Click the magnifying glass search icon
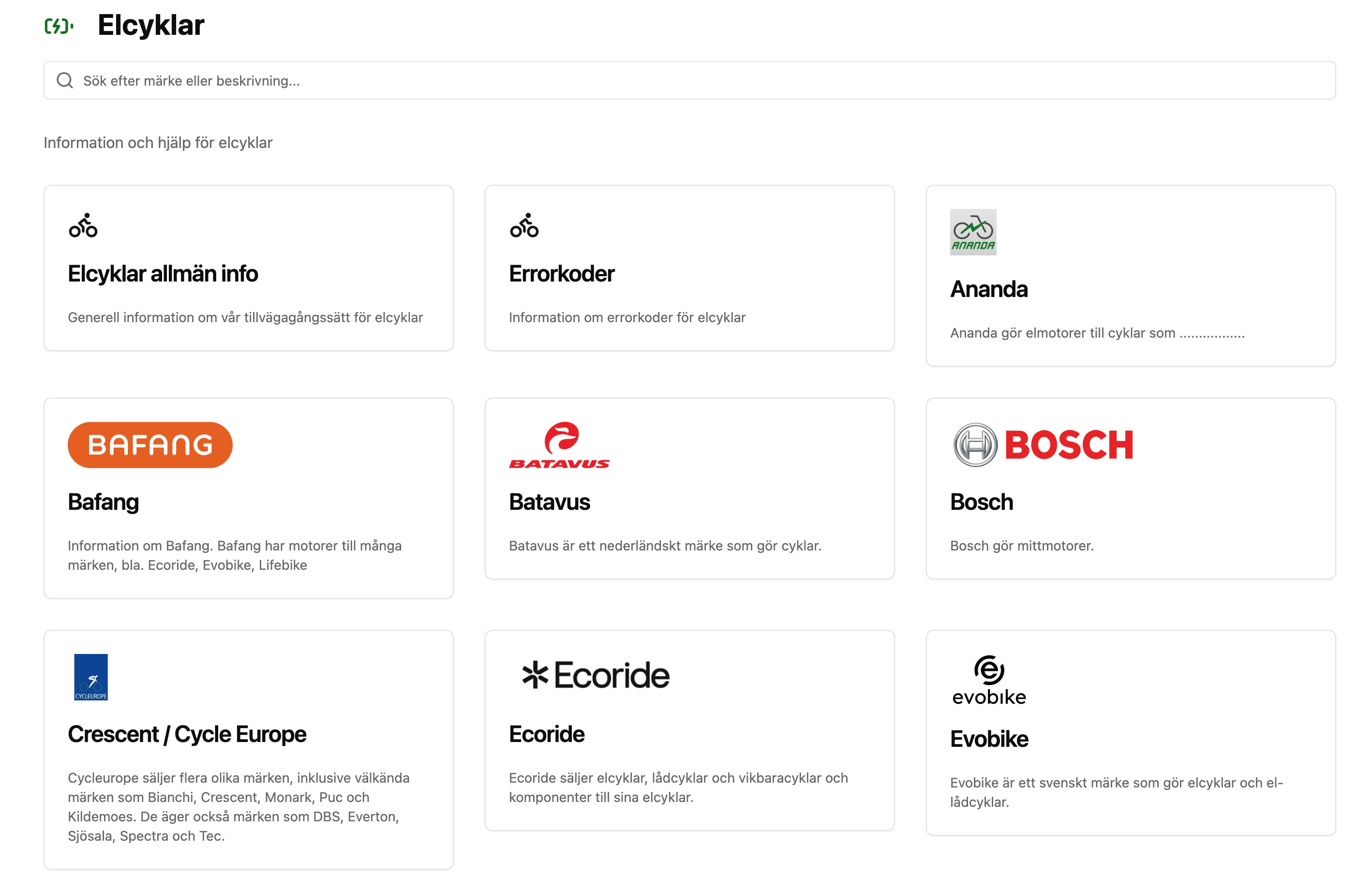Screen dimensions: 1372x891 point(64,80)
